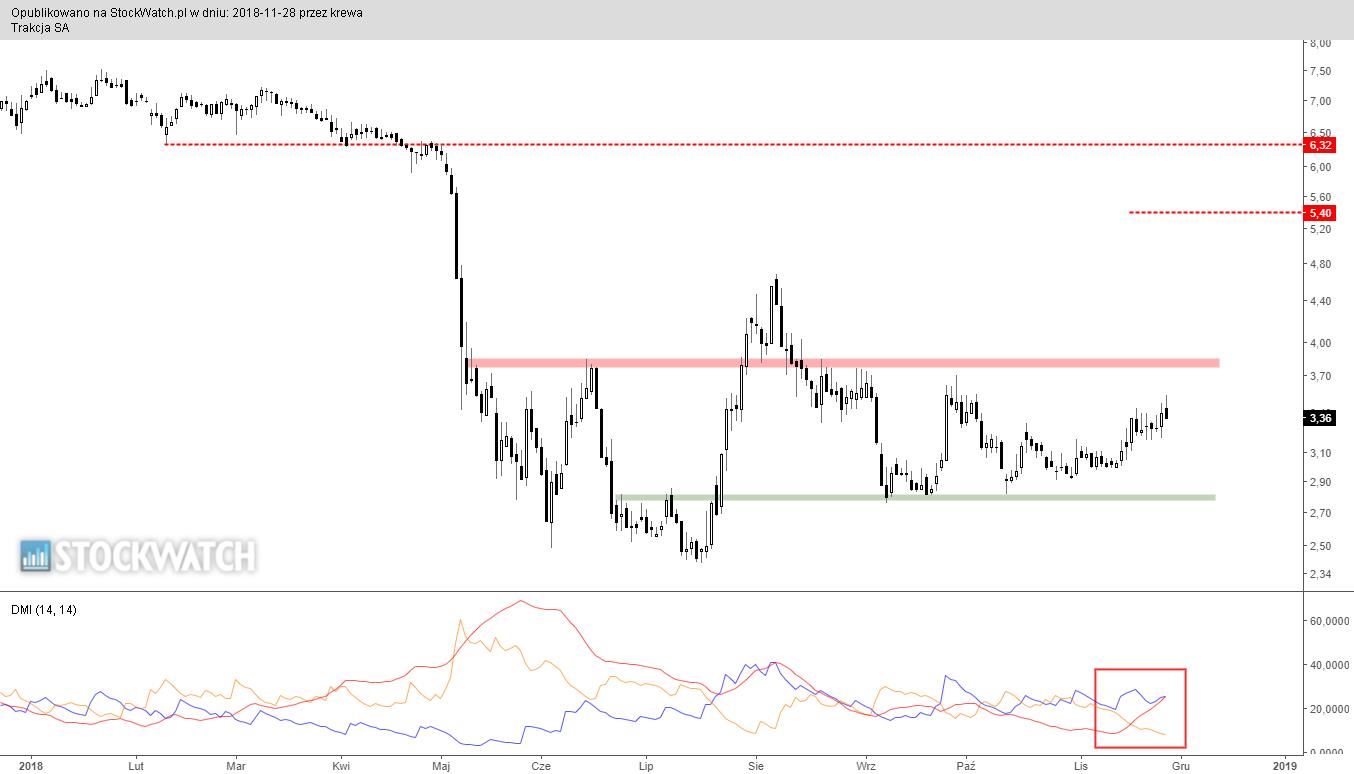The height and width of the screenshot is (774, 1354).
Task: Click the Mar month label
Action: (x=236, y=766)
